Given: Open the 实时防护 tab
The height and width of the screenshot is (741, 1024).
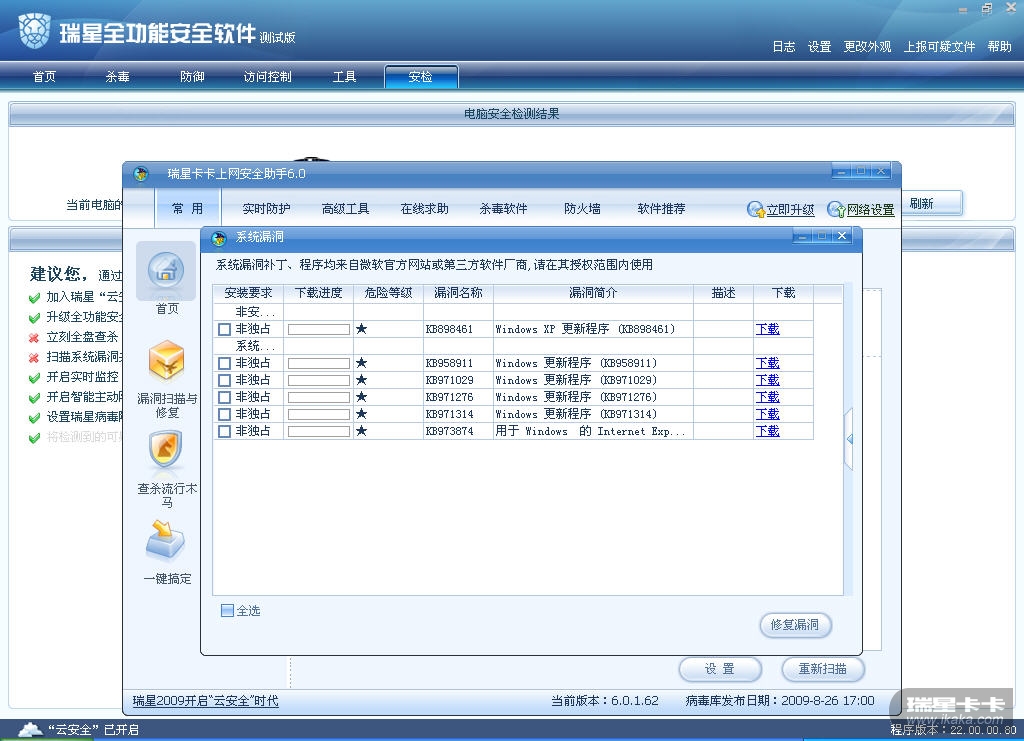Looking at the screenshot, I should (266, 208).
